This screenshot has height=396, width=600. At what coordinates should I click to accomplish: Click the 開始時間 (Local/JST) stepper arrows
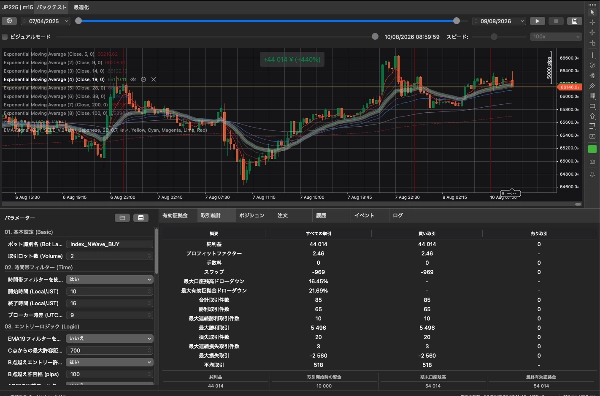(150, 292)
